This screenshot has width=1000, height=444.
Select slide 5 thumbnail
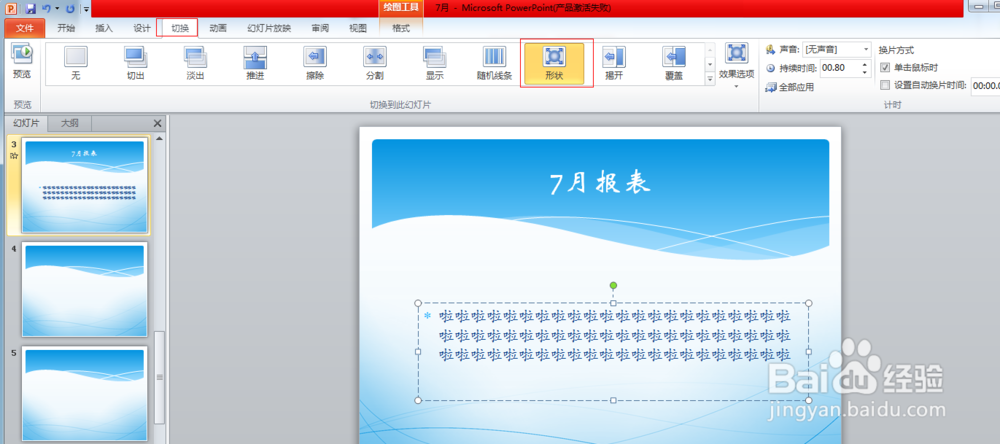tap(84, 394)
